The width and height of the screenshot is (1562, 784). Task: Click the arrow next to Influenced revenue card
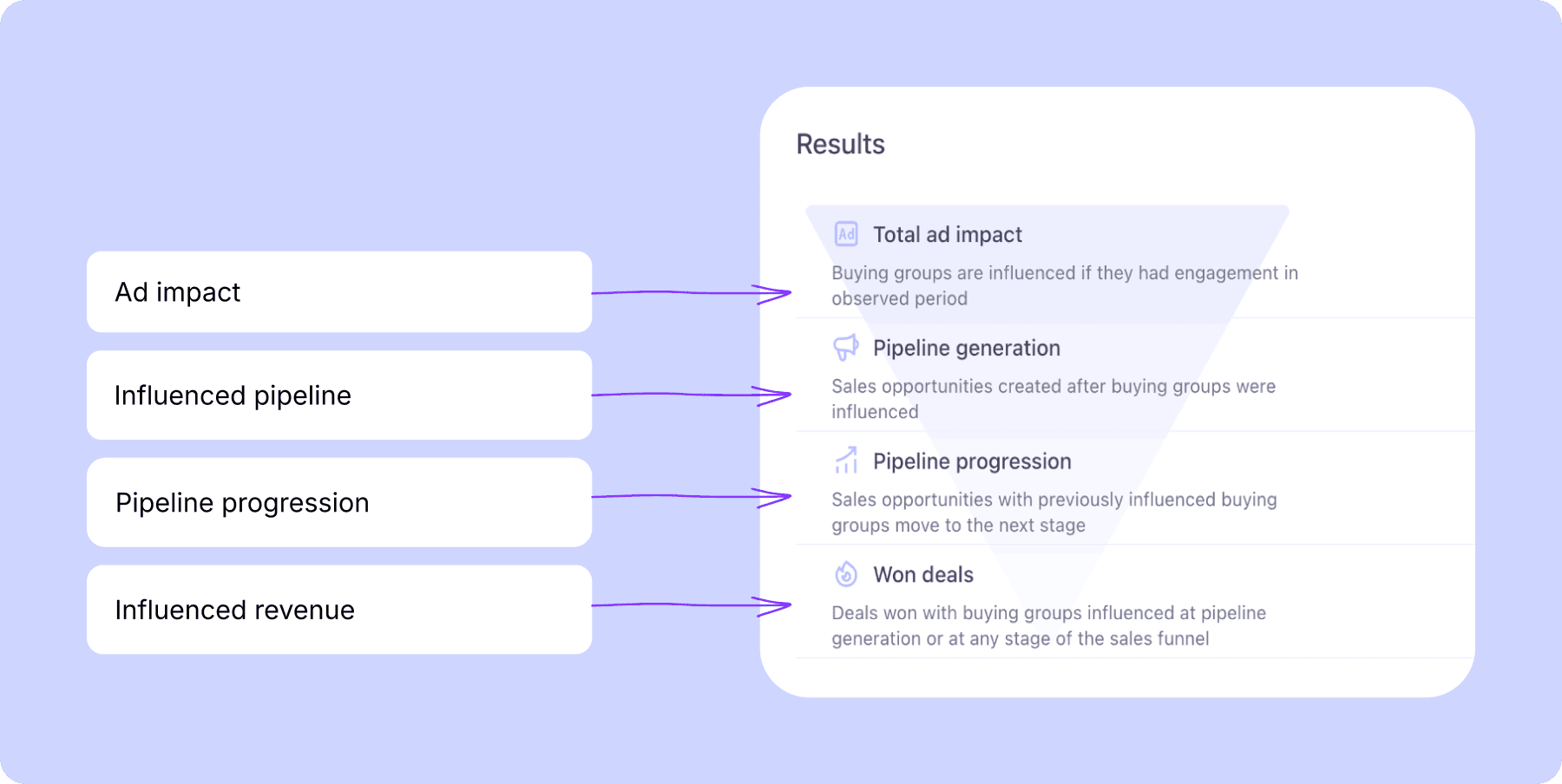click(x=692, y=606)
